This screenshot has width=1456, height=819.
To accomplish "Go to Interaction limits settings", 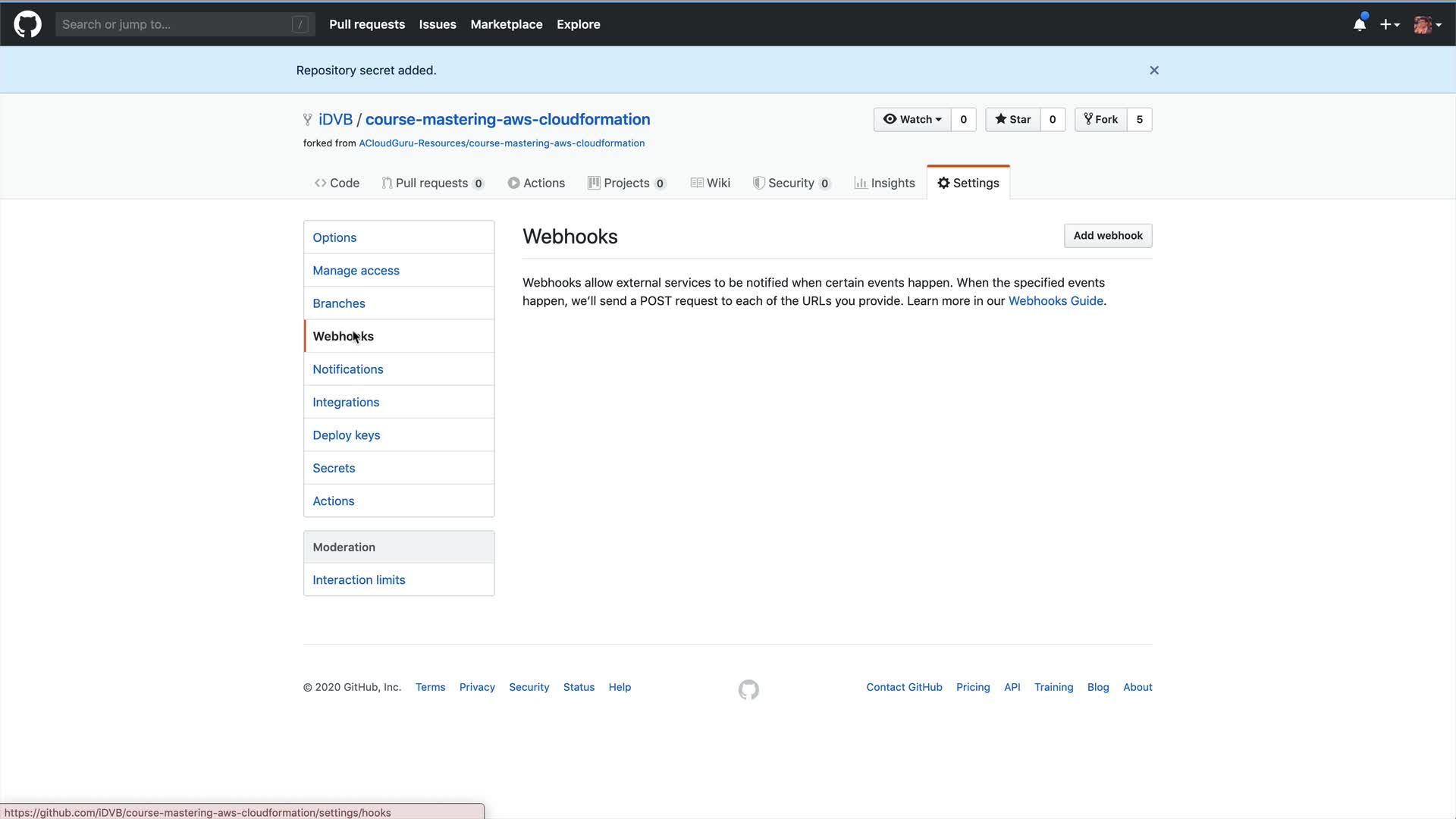I will (359, 580).
